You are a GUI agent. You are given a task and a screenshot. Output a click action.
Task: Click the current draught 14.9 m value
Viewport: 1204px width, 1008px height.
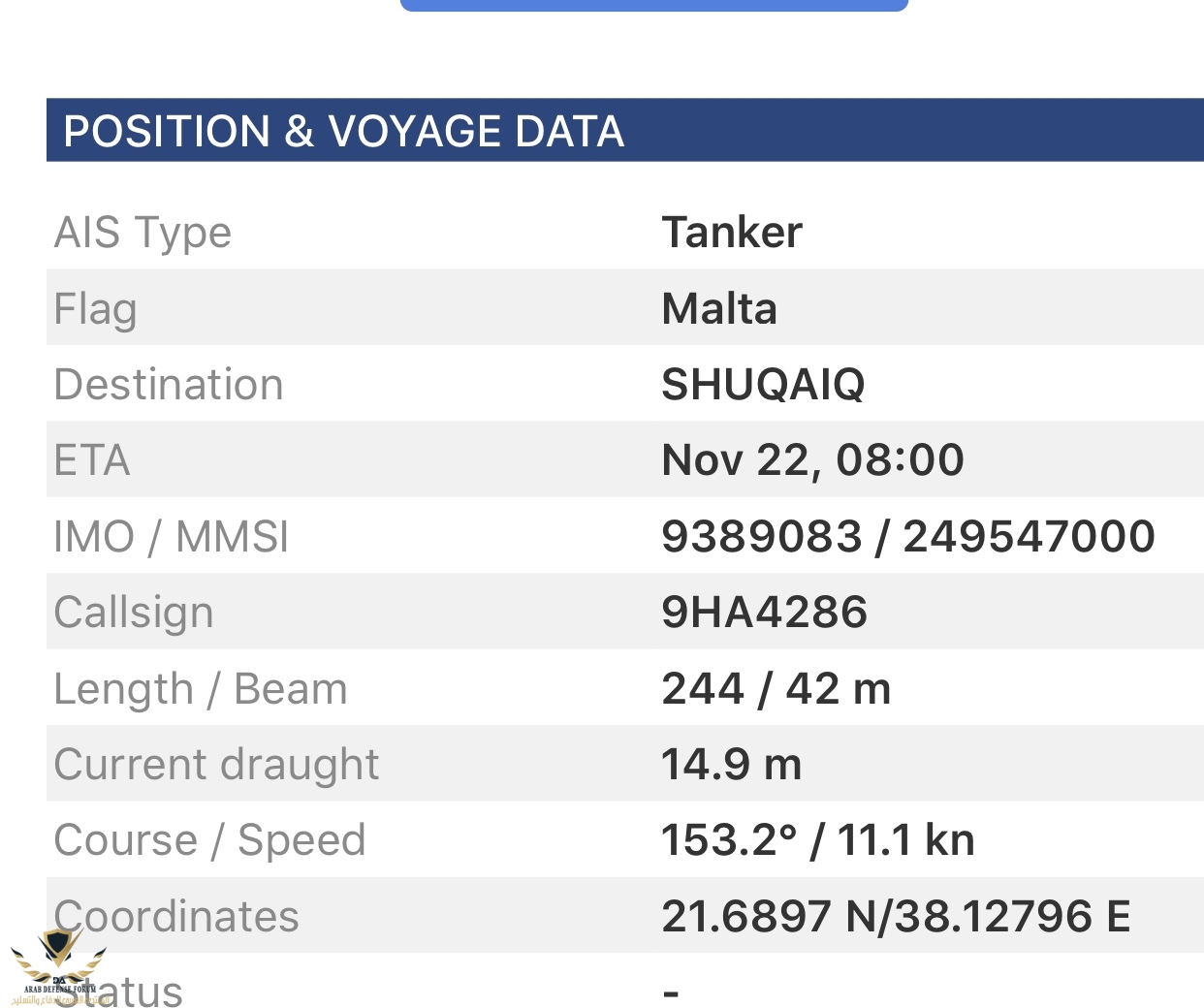[x=732, y=765]
